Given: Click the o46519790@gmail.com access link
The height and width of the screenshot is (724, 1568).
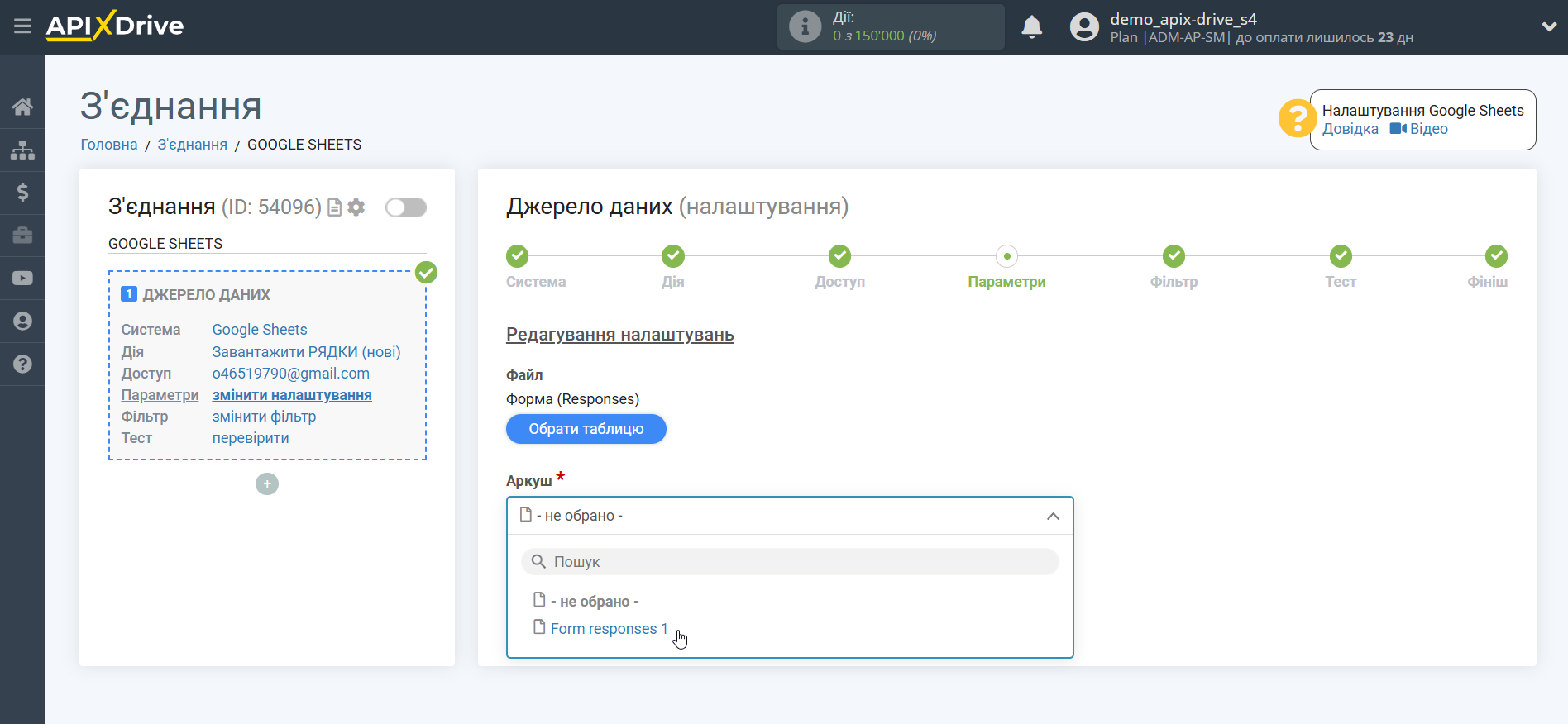Looking at the screenshot, I should (291, 374).
